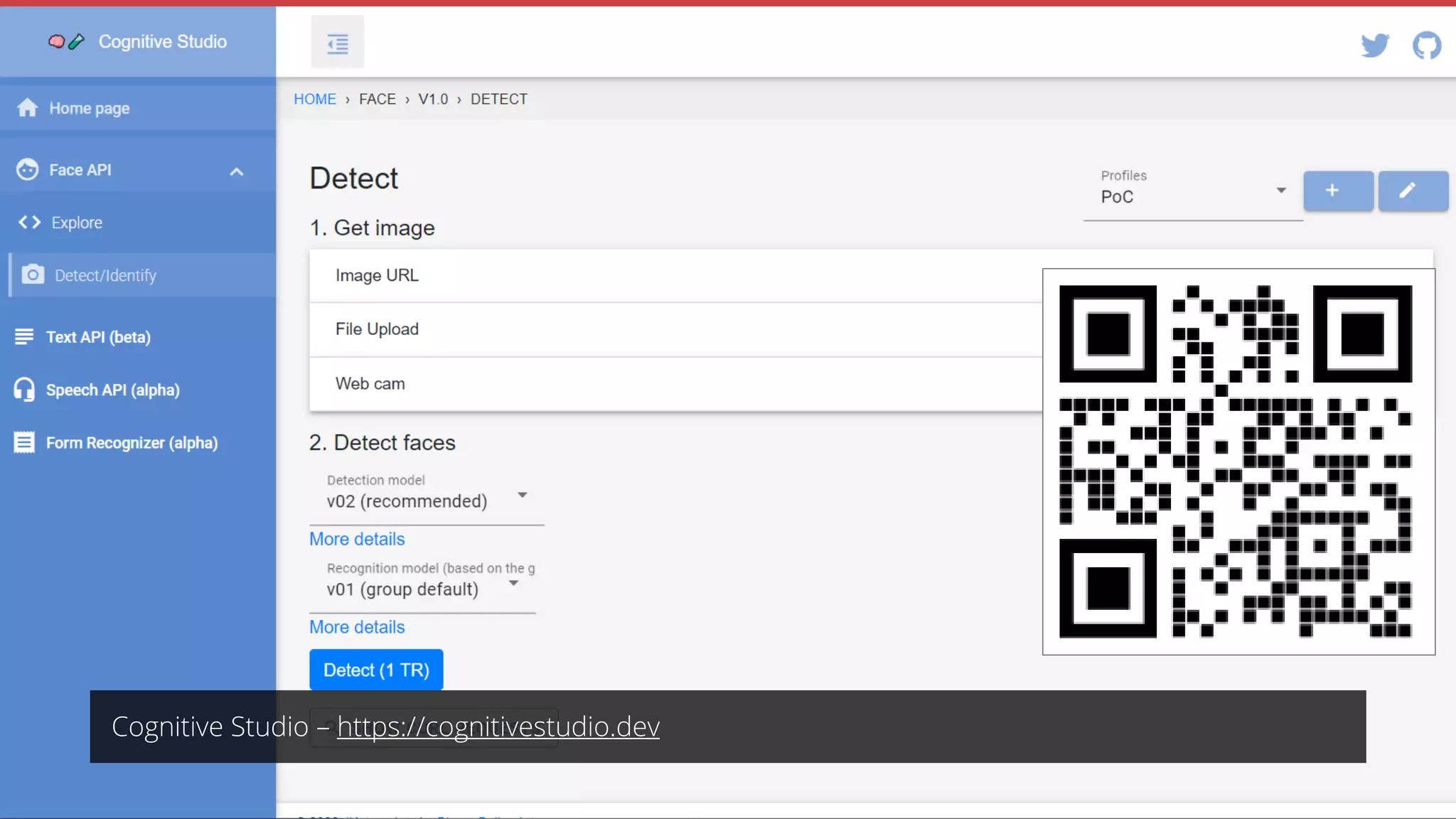Screen dimensions: 1456x819
Task: Open Speech API headset item
Action: pos(112,390)
